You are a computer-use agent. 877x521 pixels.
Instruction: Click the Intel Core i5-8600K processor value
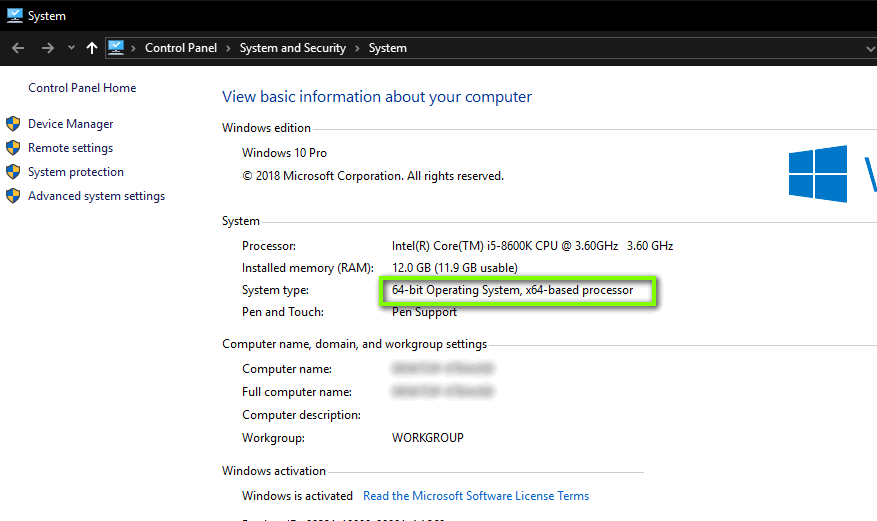(532, 246)
